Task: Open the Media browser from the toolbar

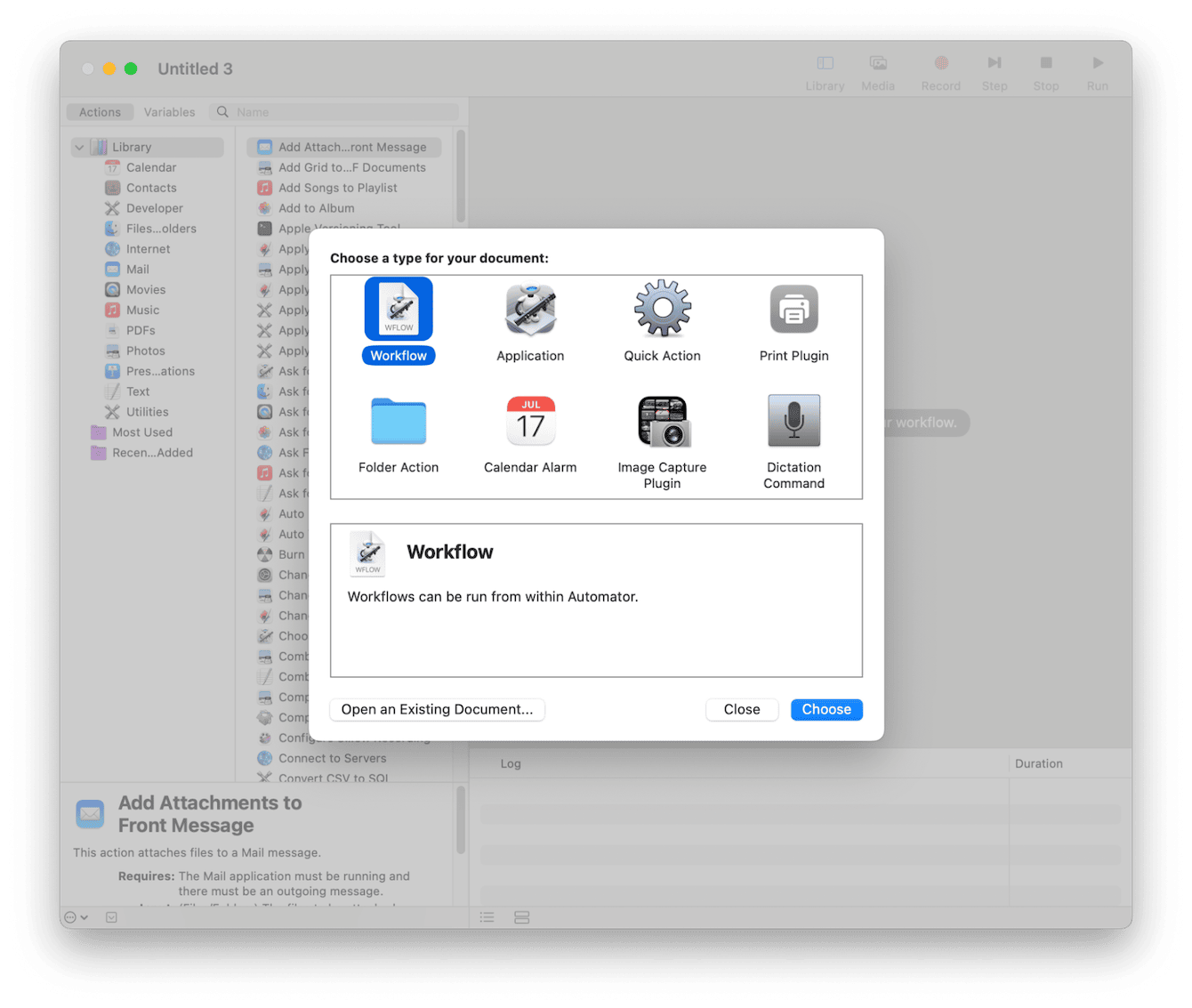Action: tap(878, 64)
